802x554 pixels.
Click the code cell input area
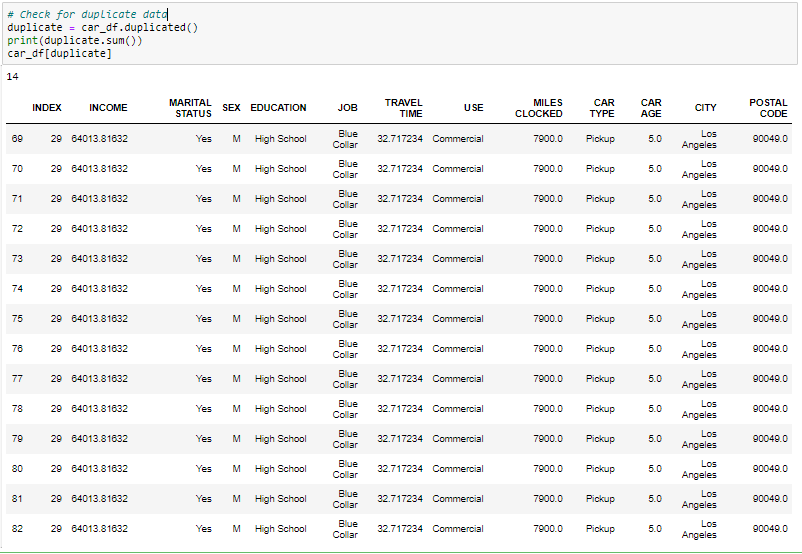point(399,34)
